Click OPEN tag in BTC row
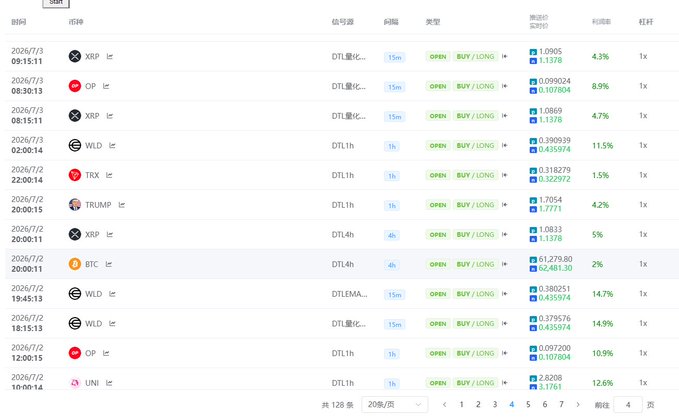679x417 pixels. click(x=438, y=264)
